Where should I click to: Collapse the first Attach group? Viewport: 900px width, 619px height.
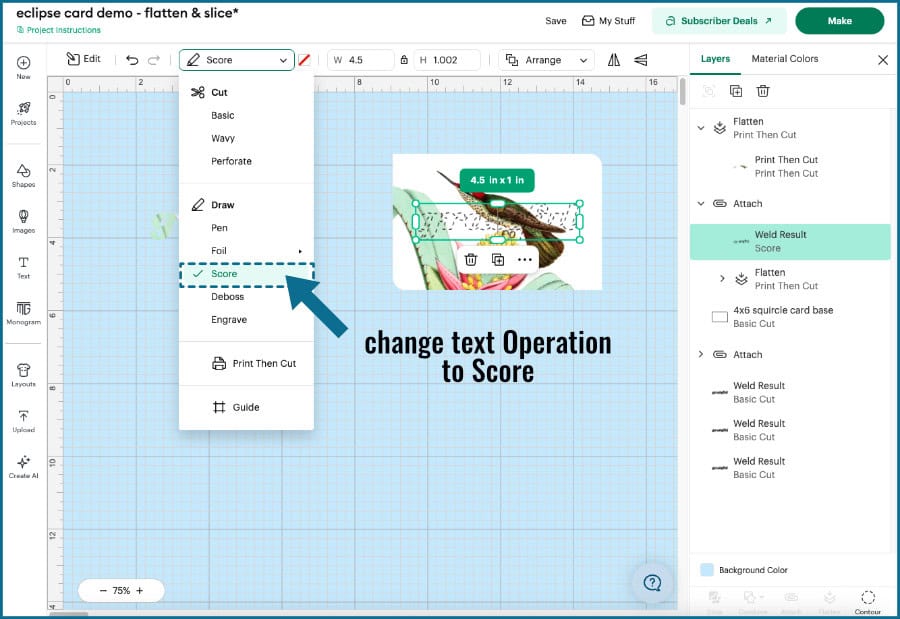pyautogui.click(x=701, y=203)
